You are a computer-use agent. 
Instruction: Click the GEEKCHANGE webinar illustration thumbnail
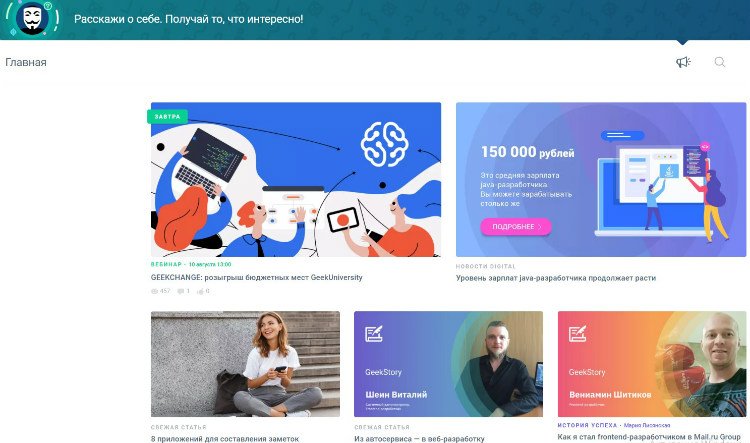click(x=296, y=179)
